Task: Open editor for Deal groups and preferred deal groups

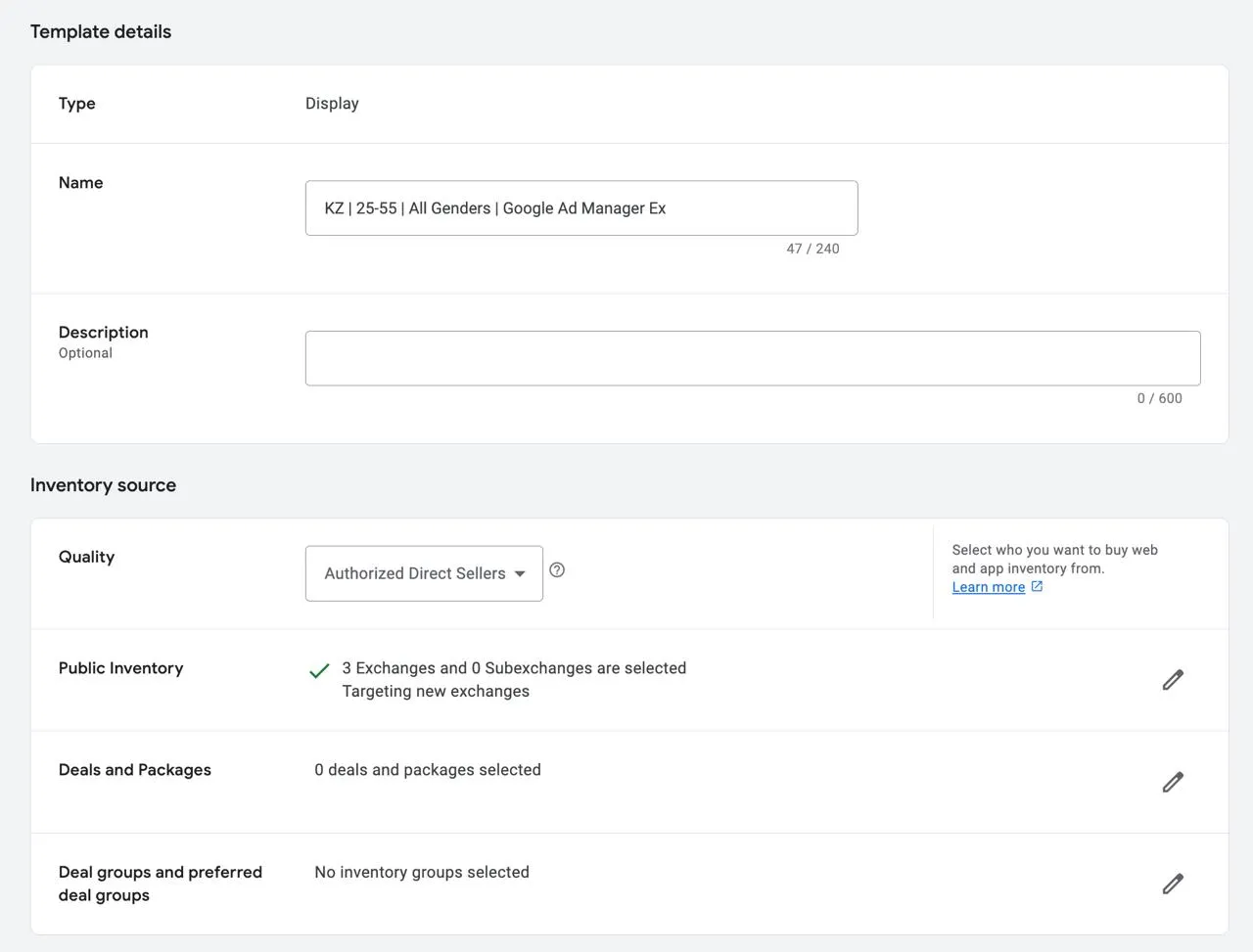Action: click(x=1173, y=884)
